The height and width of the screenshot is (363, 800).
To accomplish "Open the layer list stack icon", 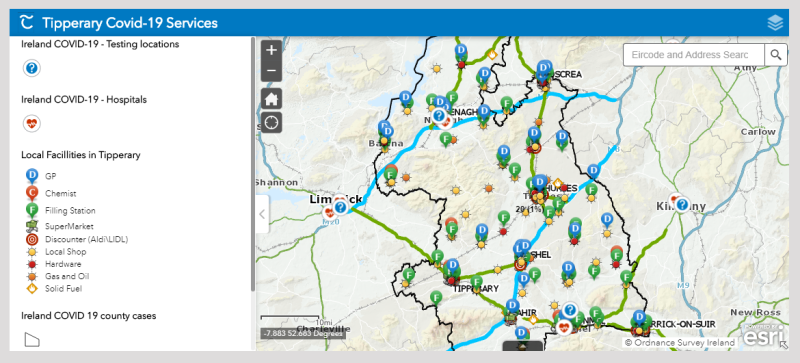I will click(x=775, y=23).
